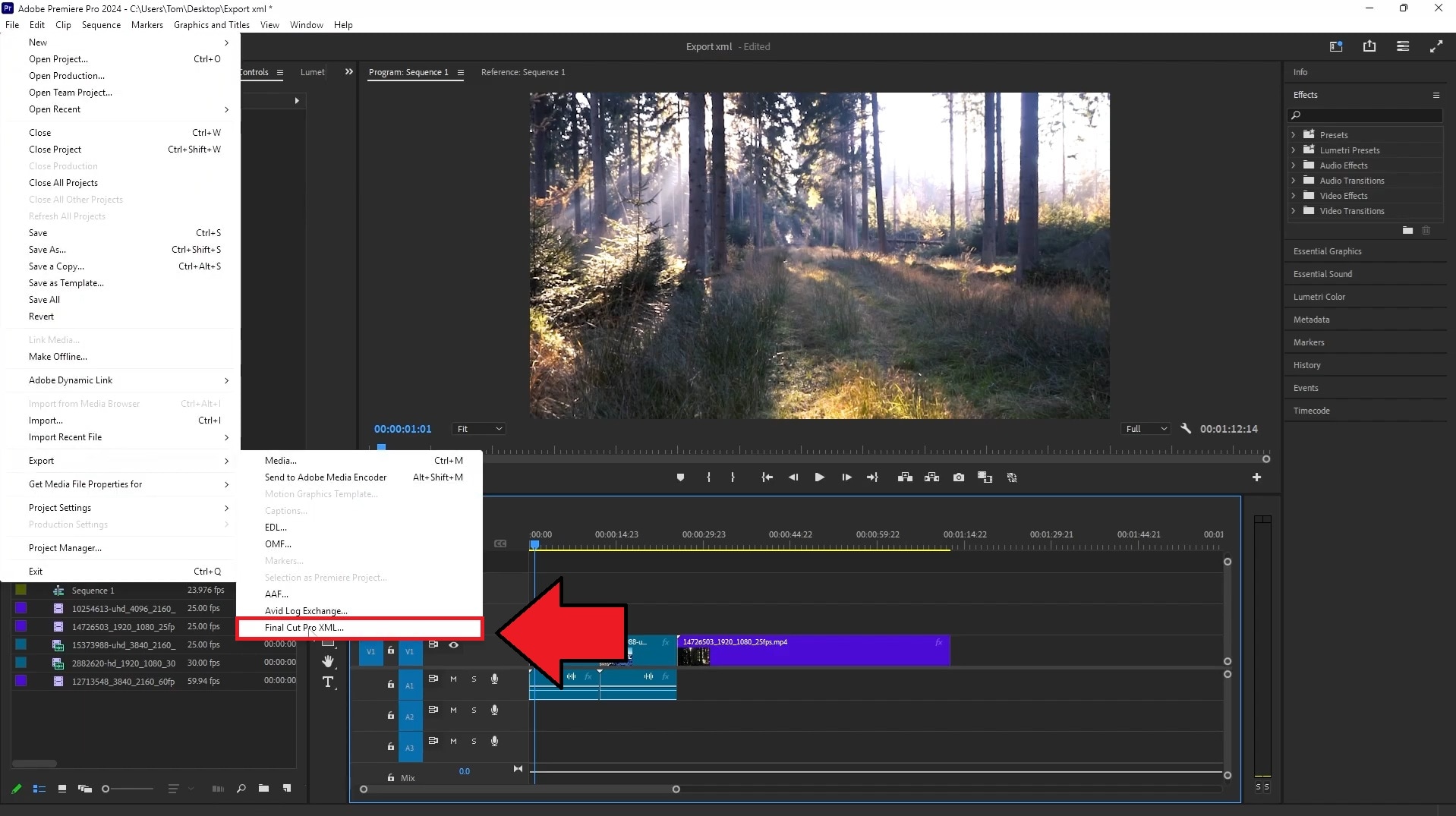Viewport: 1456px width, 816px height.
Task: Expand the Audio Effects folder
Action: click(1294, 165)
